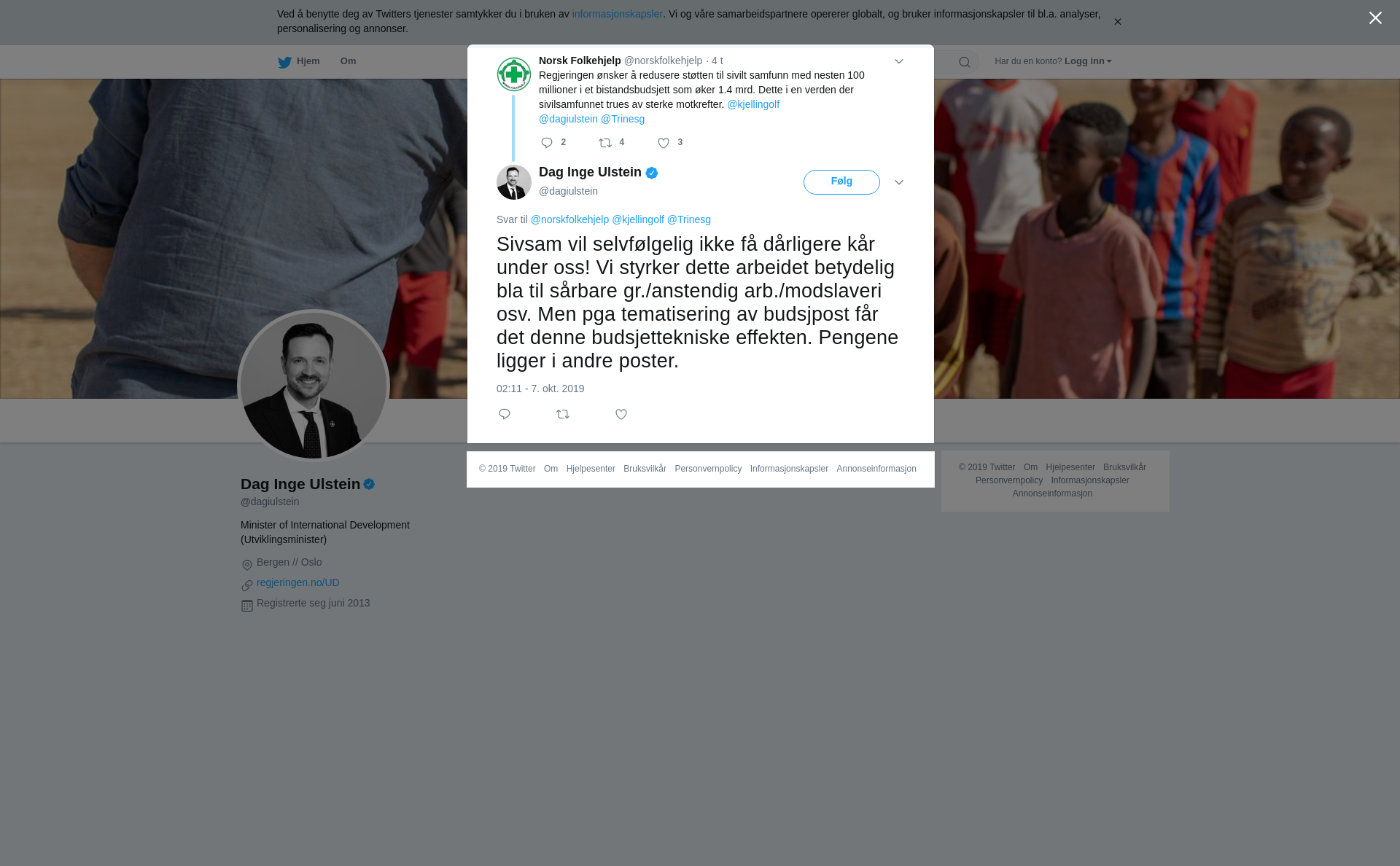The width and height of the screenshot is (1400, 866).
Task: Retweet the Norsk Folkehjelp tweet
Action: [x=605, y=143]
